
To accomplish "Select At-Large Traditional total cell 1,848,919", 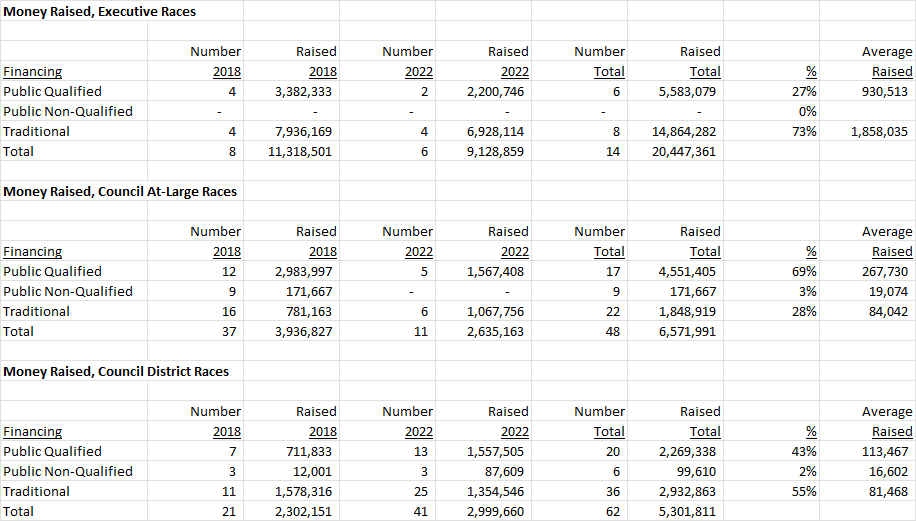I will point(687,311).
